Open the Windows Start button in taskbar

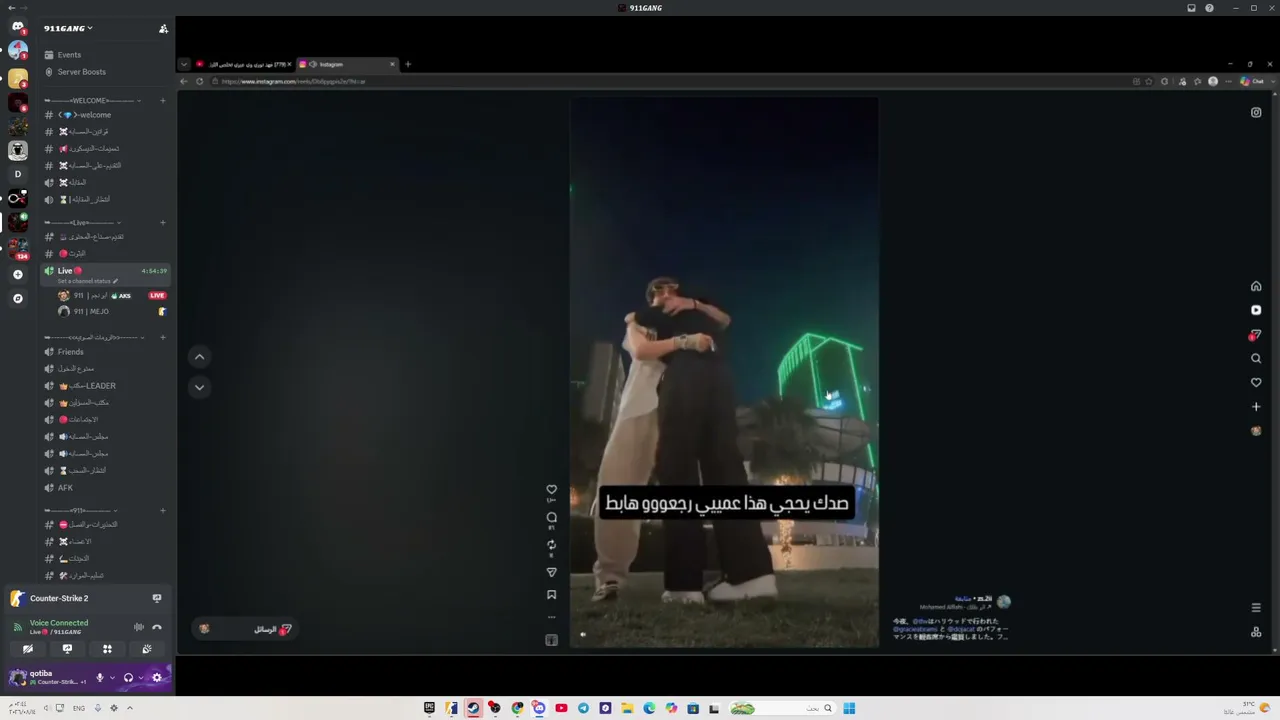[x=849, y=708]
